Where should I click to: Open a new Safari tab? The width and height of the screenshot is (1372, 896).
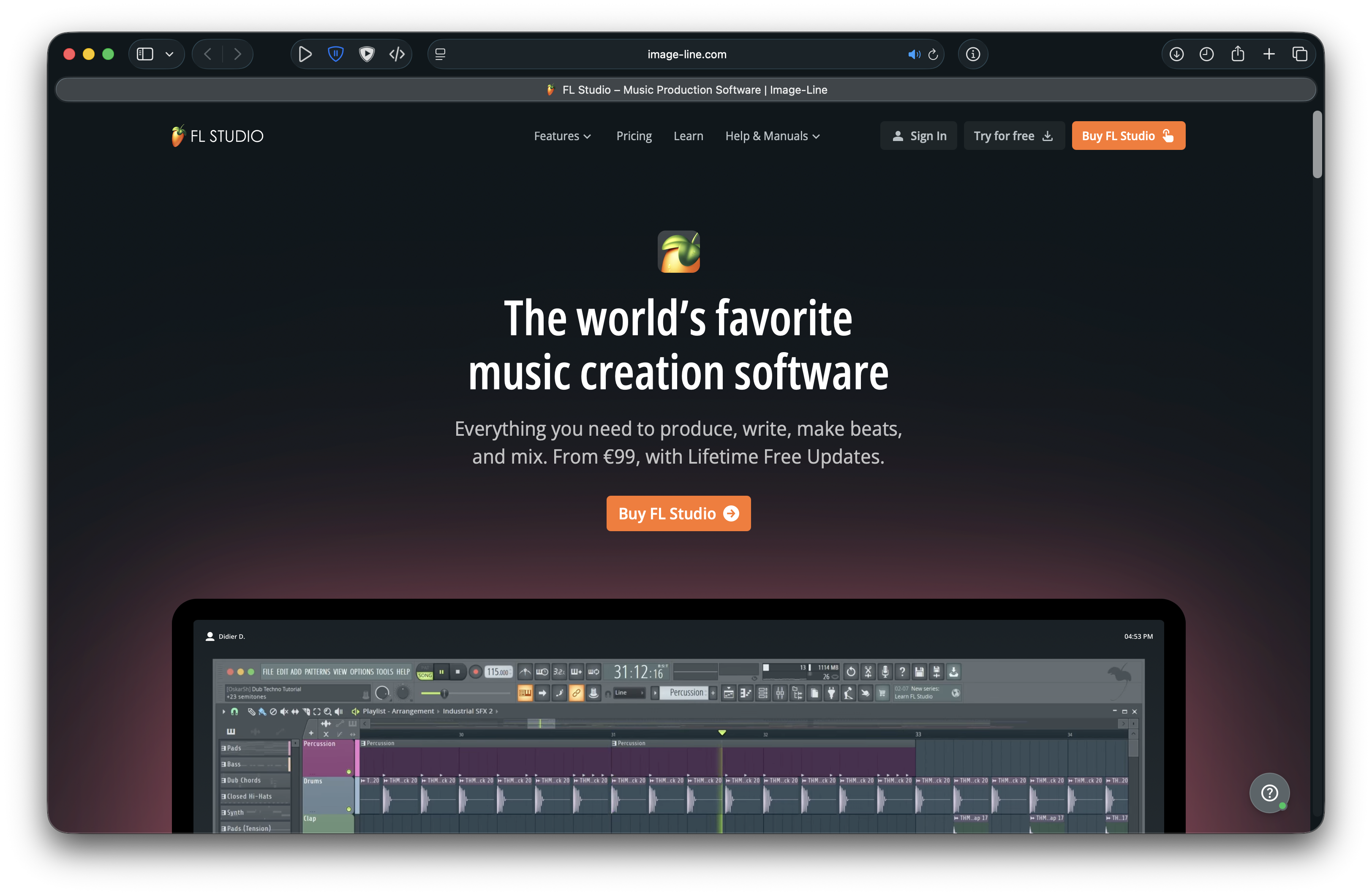coord(1269,54)
